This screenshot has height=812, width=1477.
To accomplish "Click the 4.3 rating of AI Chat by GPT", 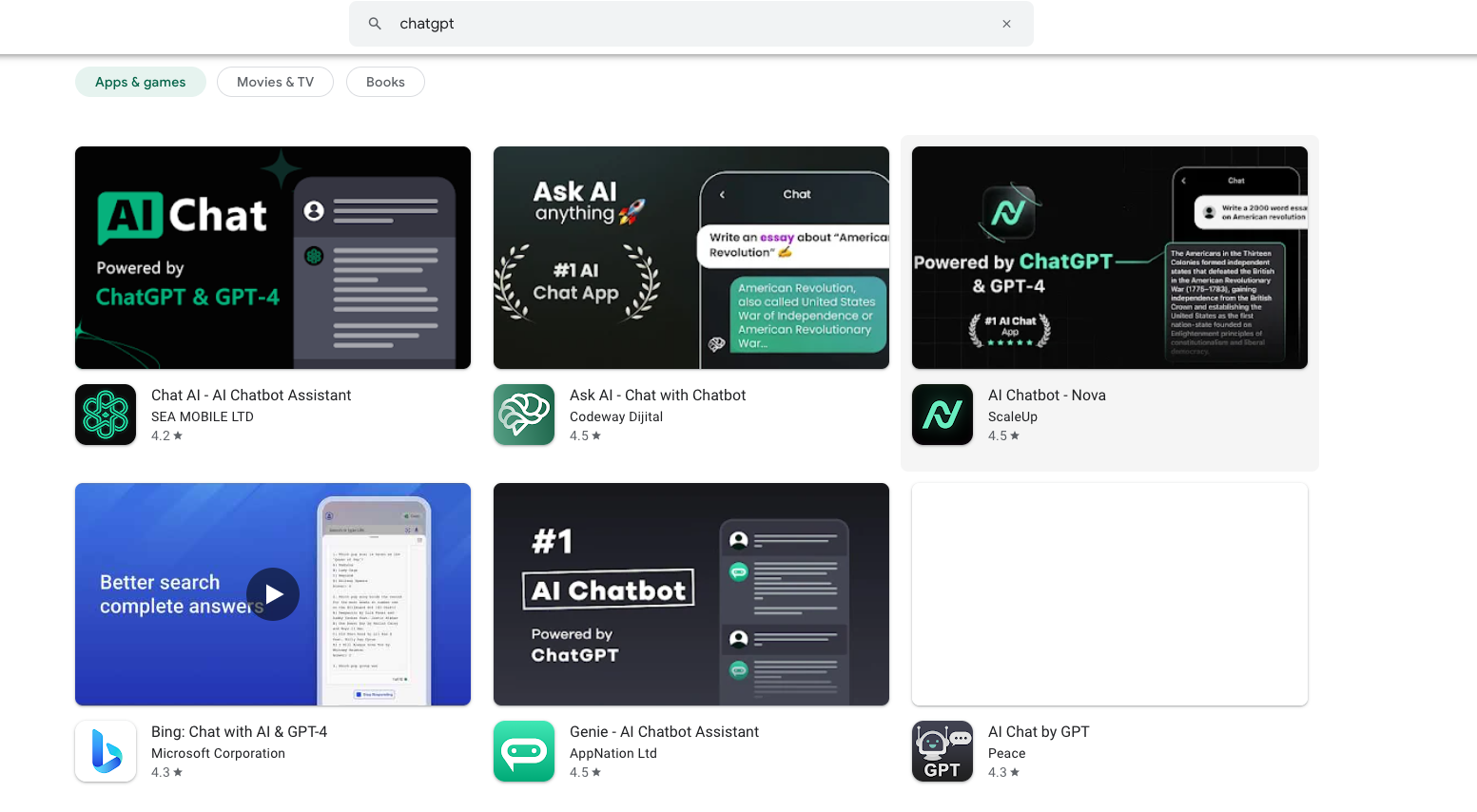I will tap(1003, 772).
